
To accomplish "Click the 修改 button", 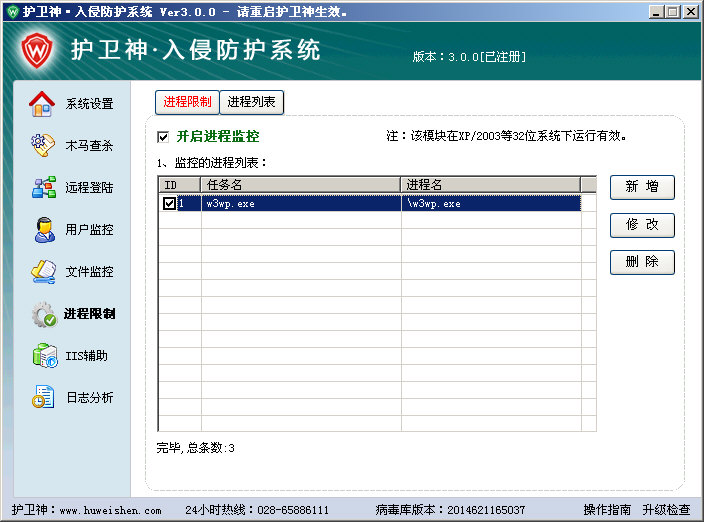I will click(642, 225).
